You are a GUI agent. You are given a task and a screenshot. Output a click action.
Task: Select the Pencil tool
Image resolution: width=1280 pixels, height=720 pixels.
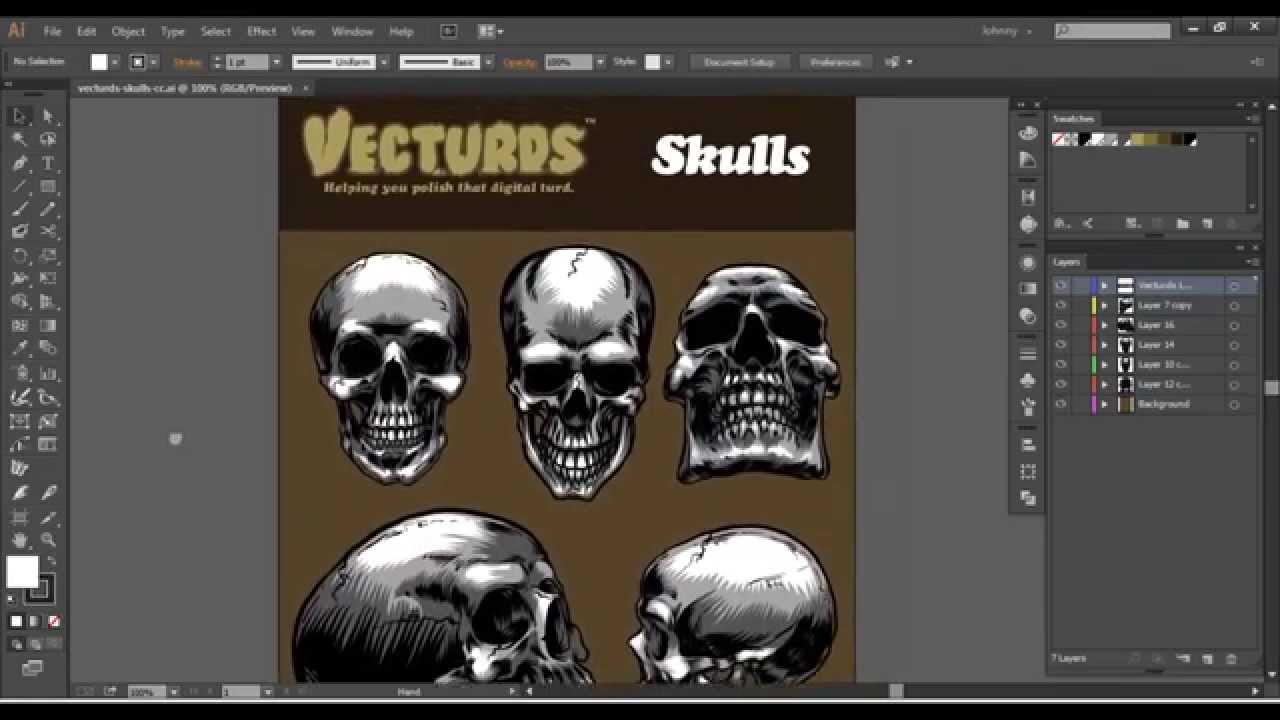point(47,209)
